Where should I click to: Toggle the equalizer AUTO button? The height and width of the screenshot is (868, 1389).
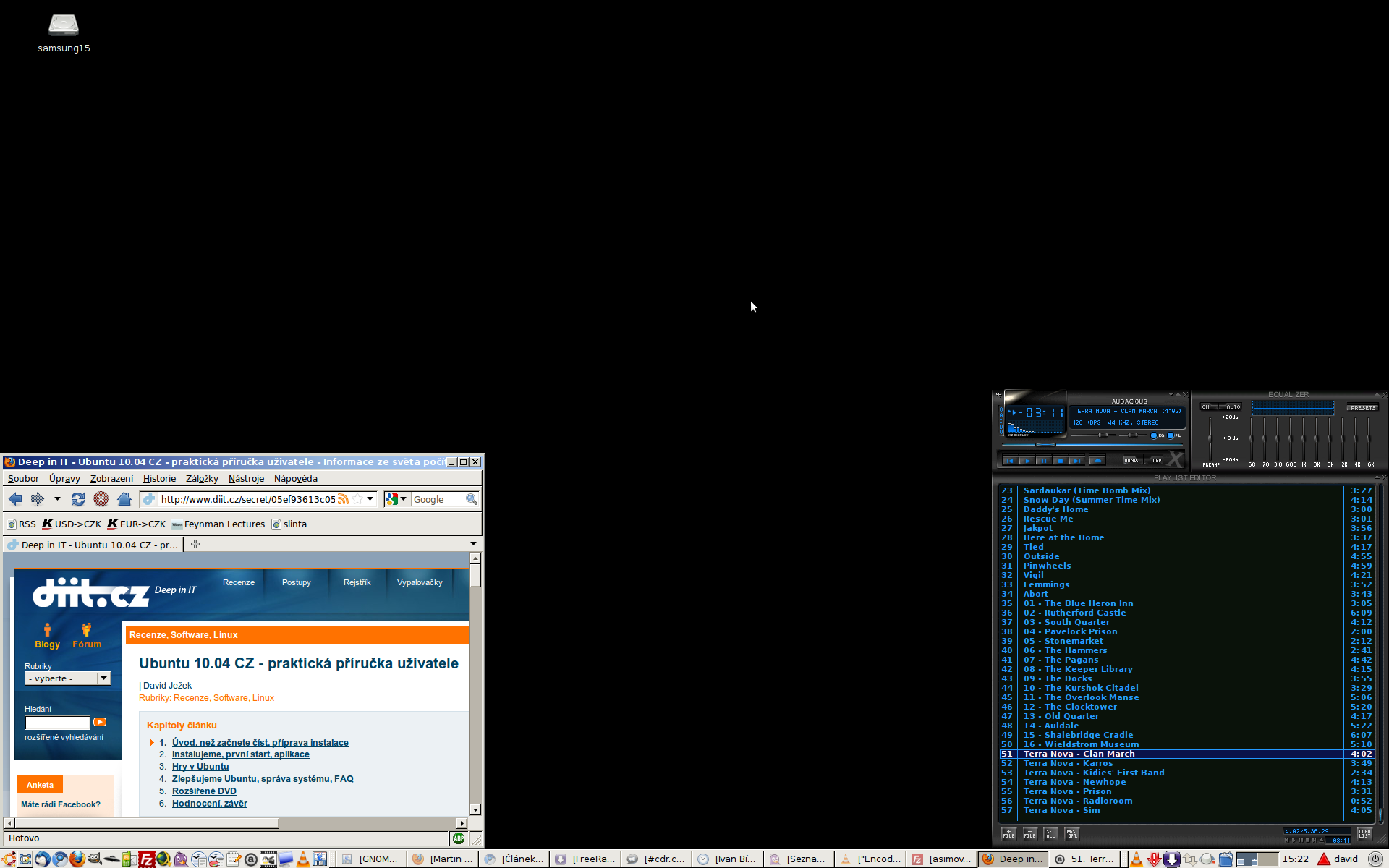click(1231, 407)
